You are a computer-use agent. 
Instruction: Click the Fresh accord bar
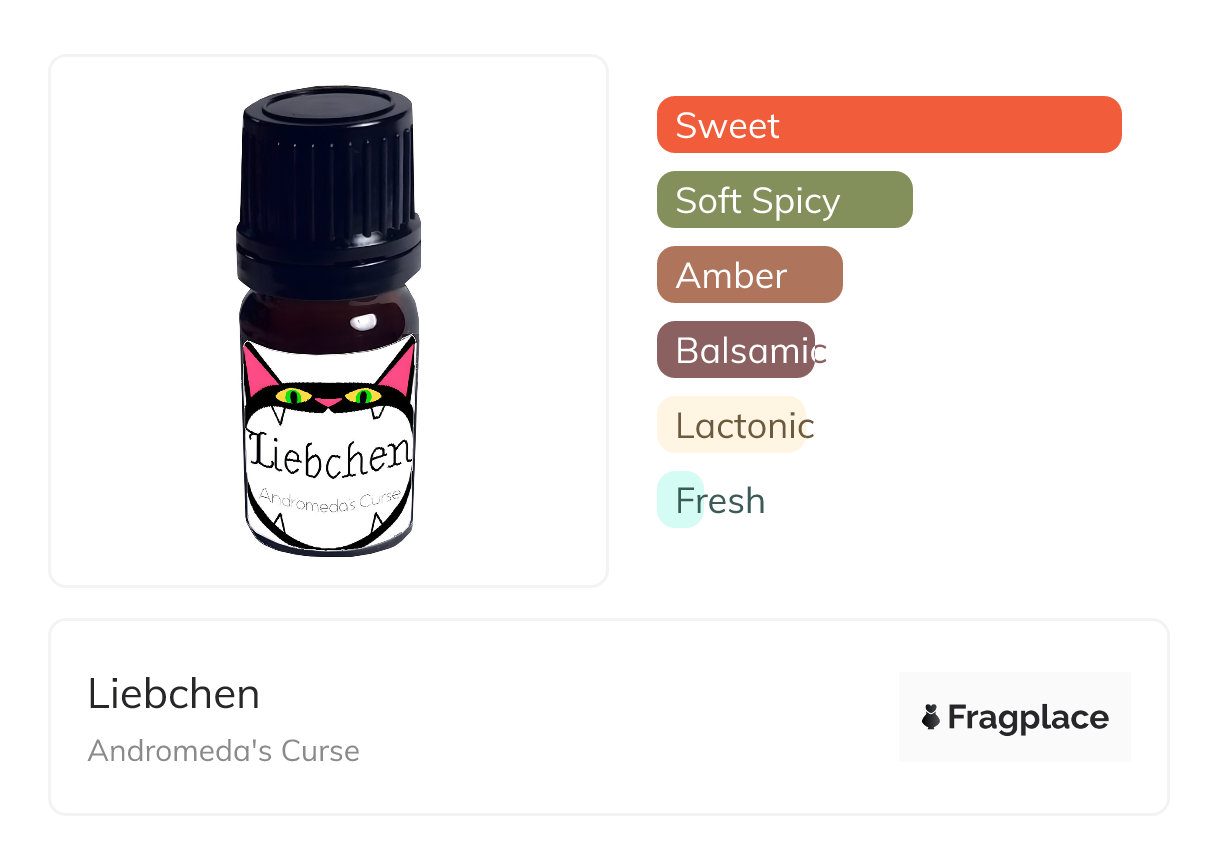[681, 500]
